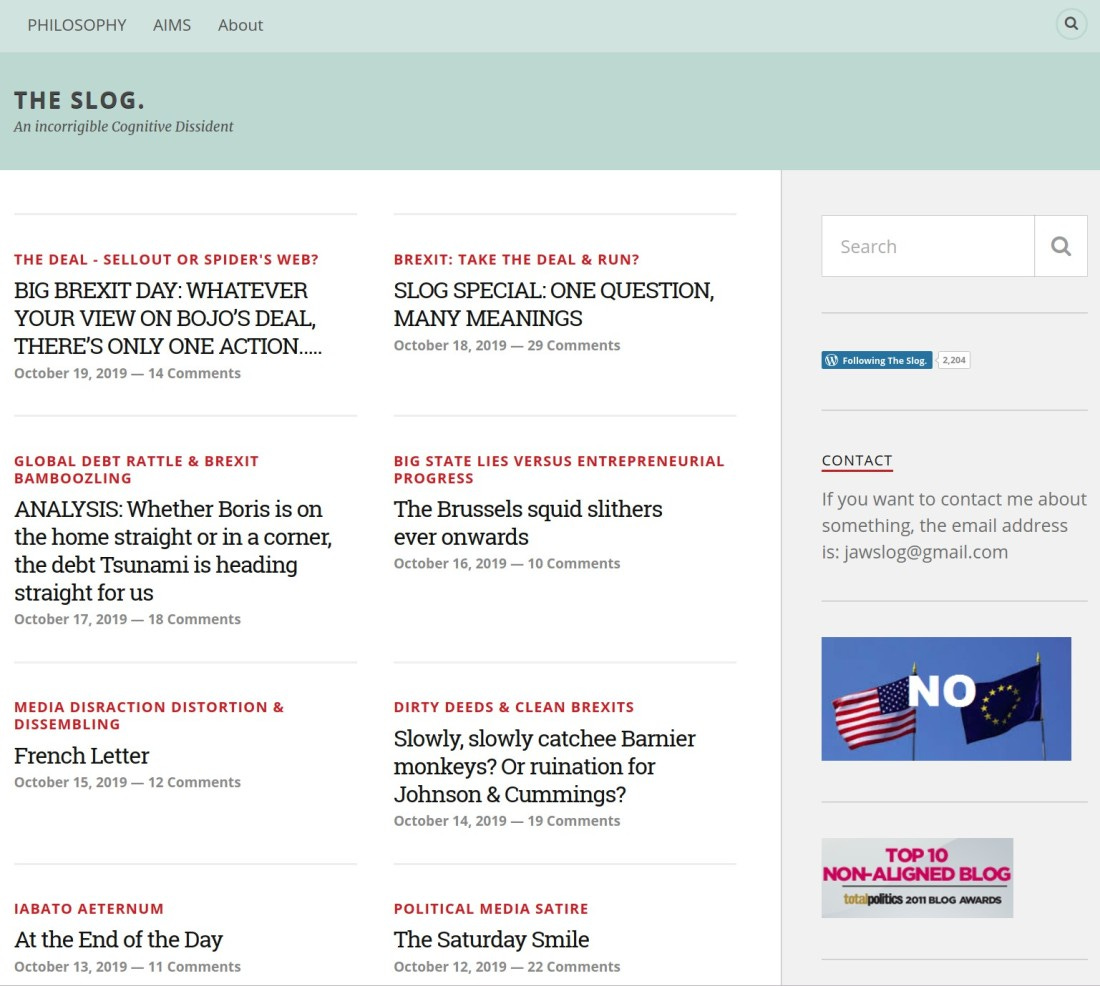Open the 12 Comments link
Viewport: 1100px width, 986px height.
[x=194, y=782]
